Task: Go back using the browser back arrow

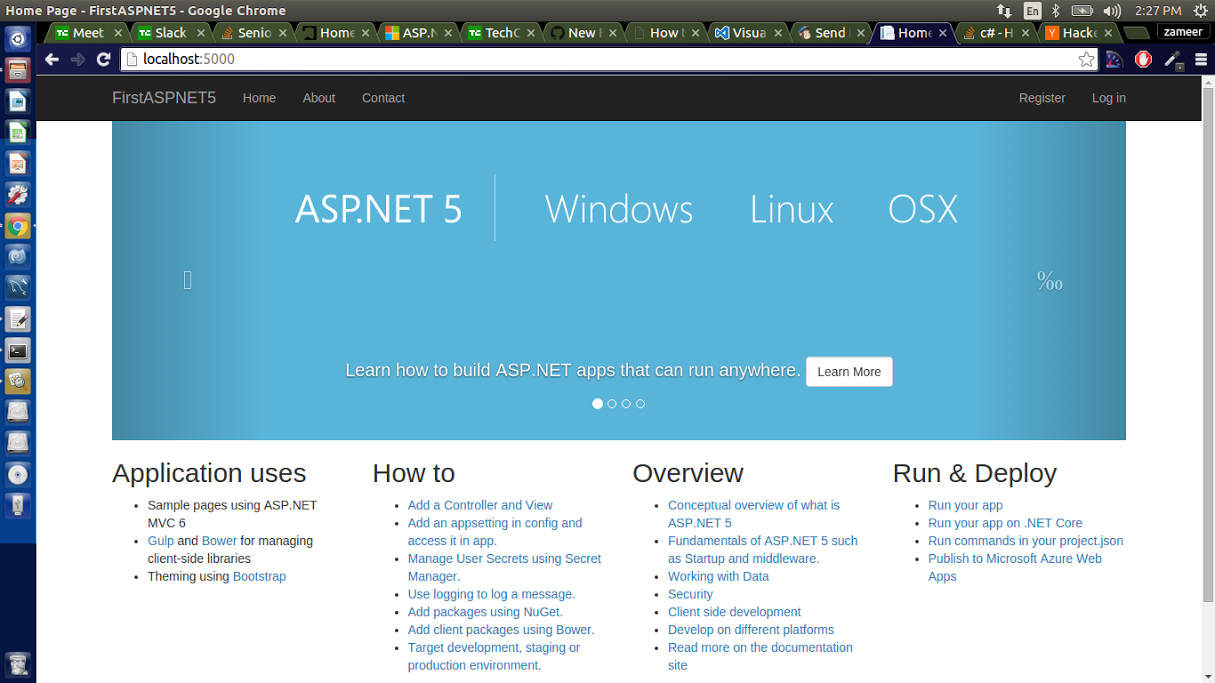Action: pyautogui.click(x=52, y=59)
